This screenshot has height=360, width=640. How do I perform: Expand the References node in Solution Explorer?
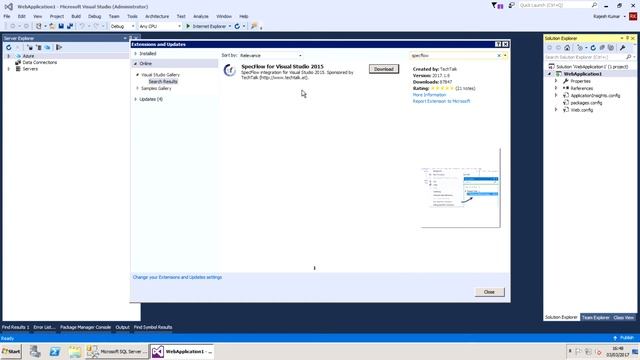click(556, 88)
